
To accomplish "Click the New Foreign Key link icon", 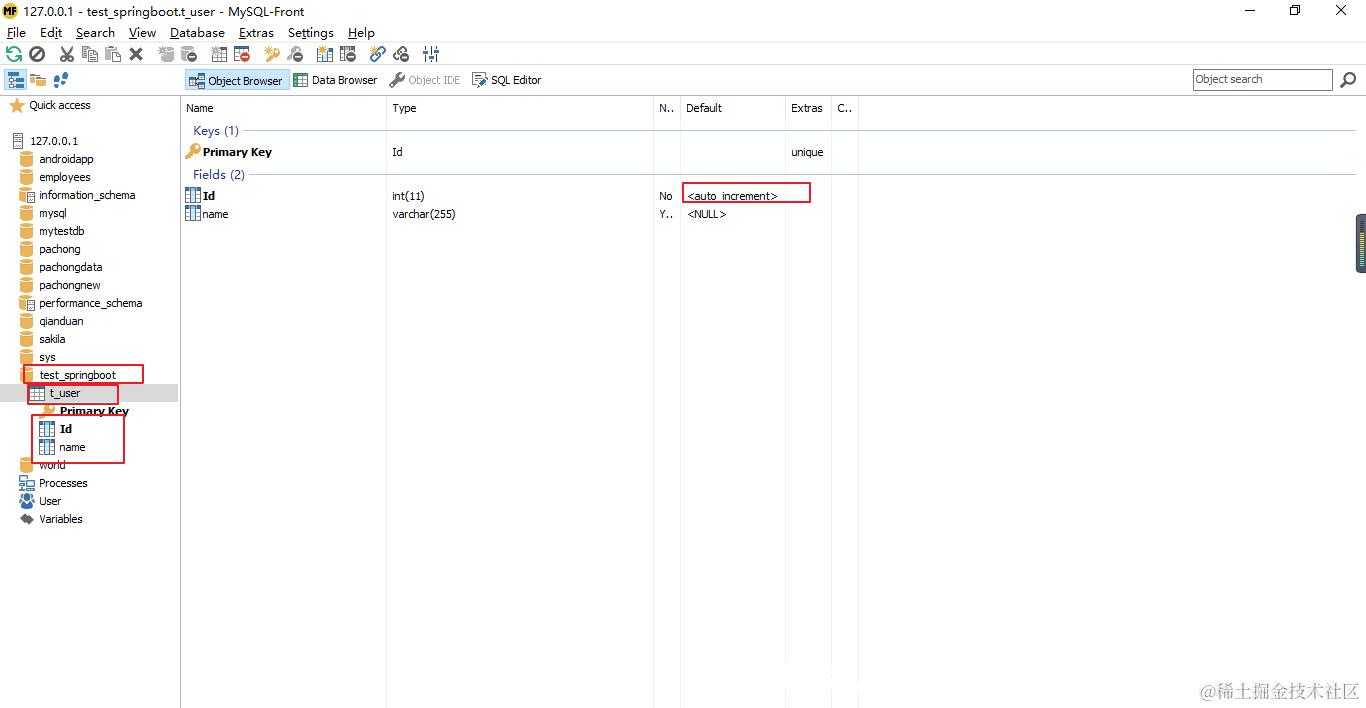I will pos(378,54).
